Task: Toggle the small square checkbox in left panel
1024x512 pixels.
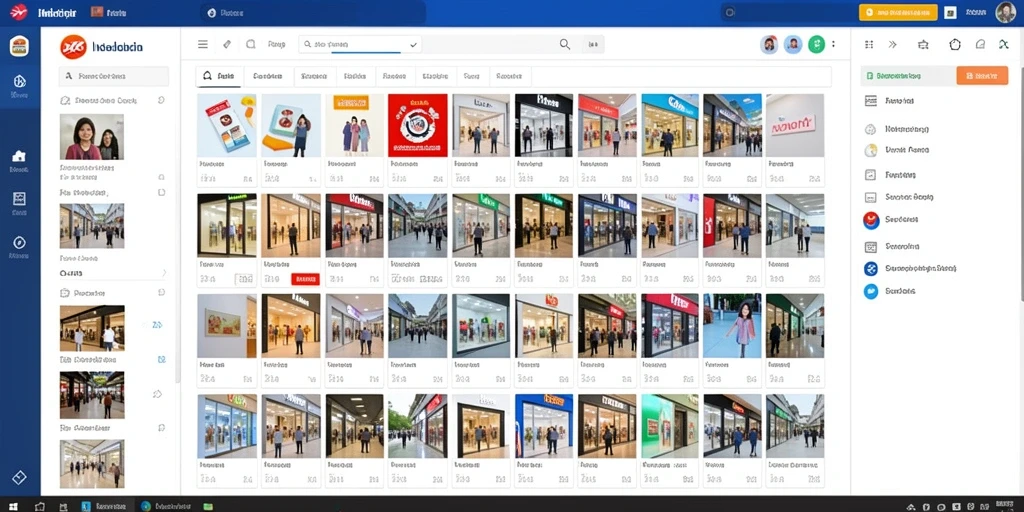Action: tap(161, 193)
